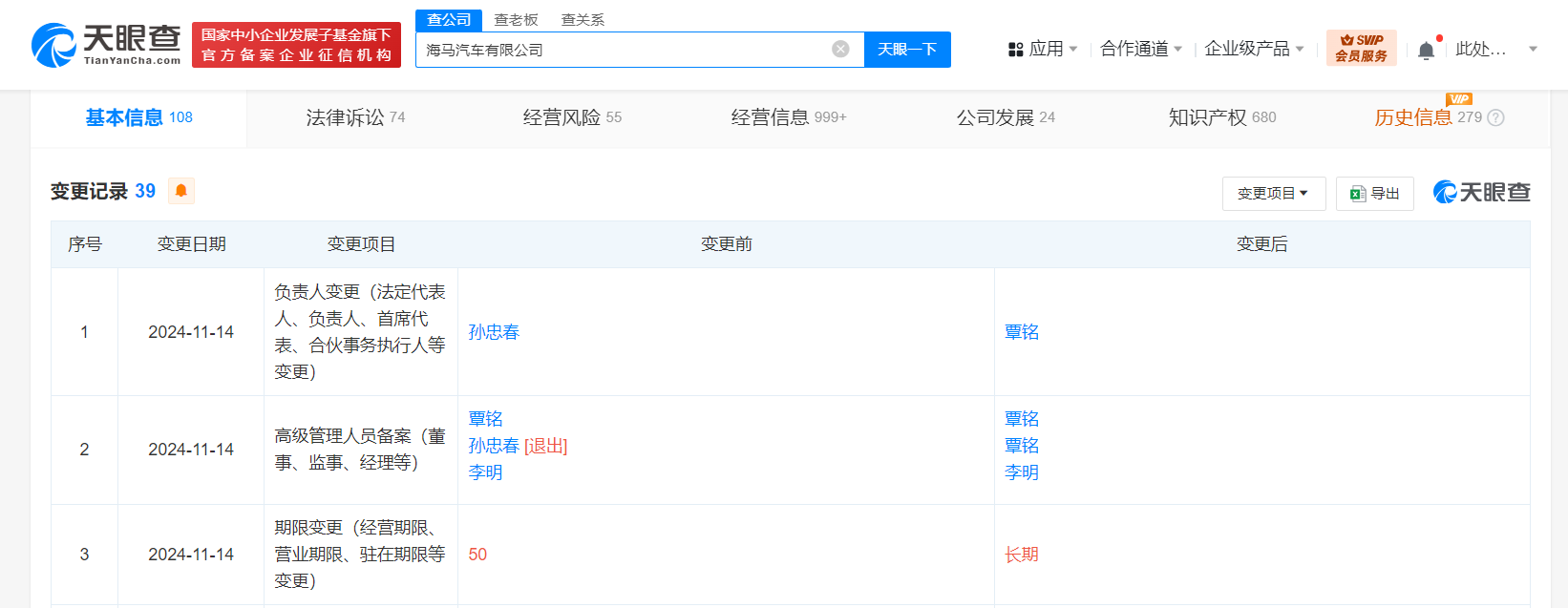Open the notification bell in header

(x=1426, y=50)
